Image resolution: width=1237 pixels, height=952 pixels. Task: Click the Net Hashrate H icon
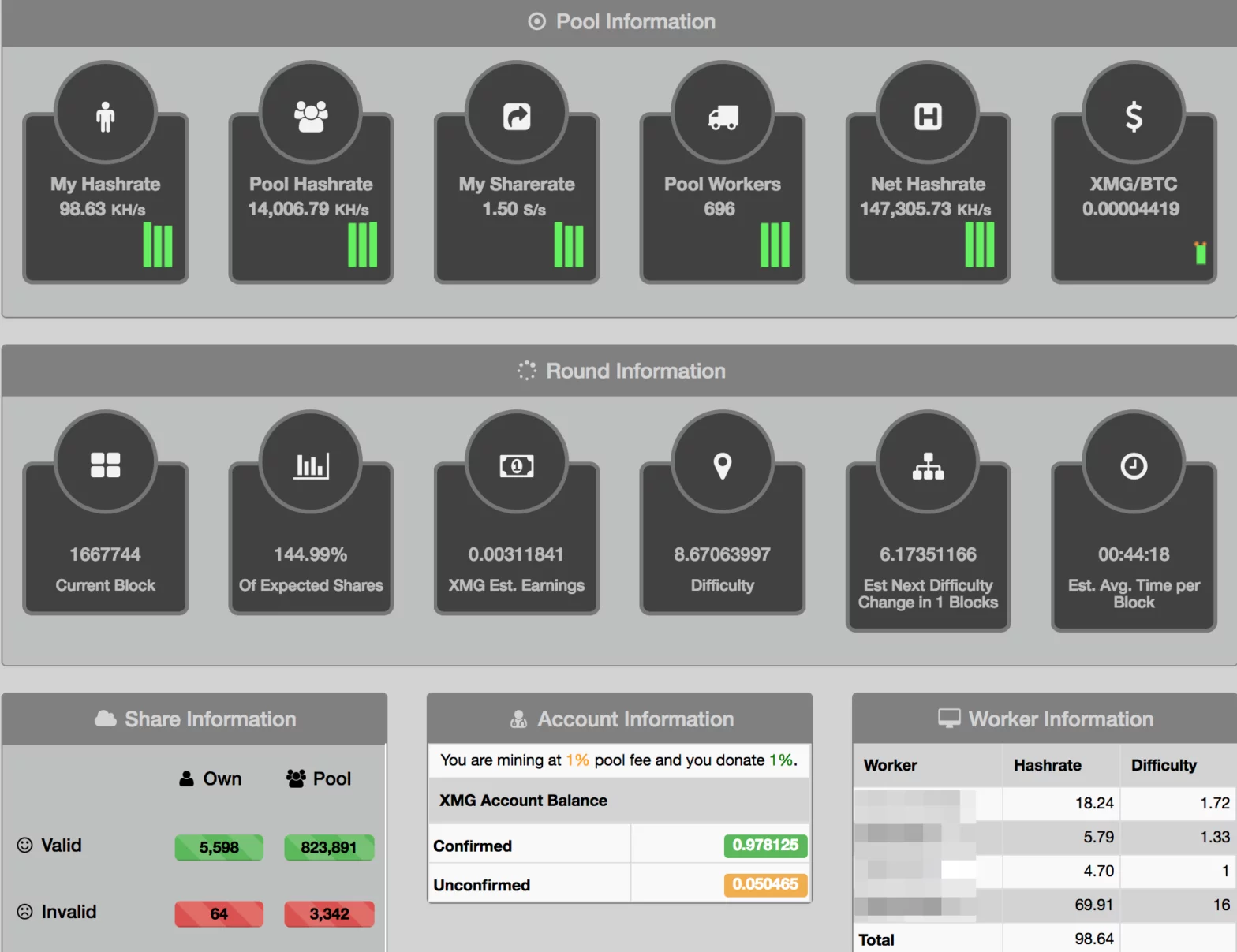(x=928, y=117)
